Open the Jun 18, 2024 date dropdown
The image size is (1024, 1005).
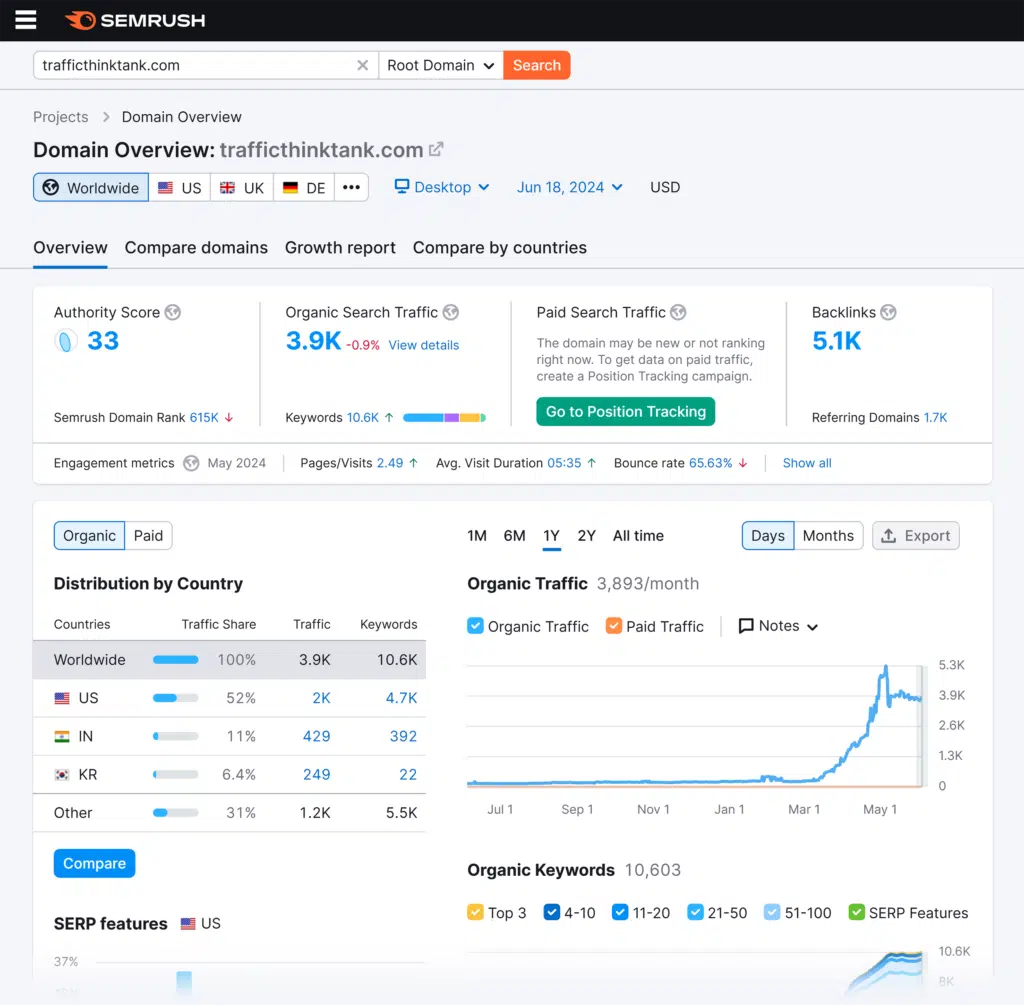pyautogui.click(x=569, y=188)
